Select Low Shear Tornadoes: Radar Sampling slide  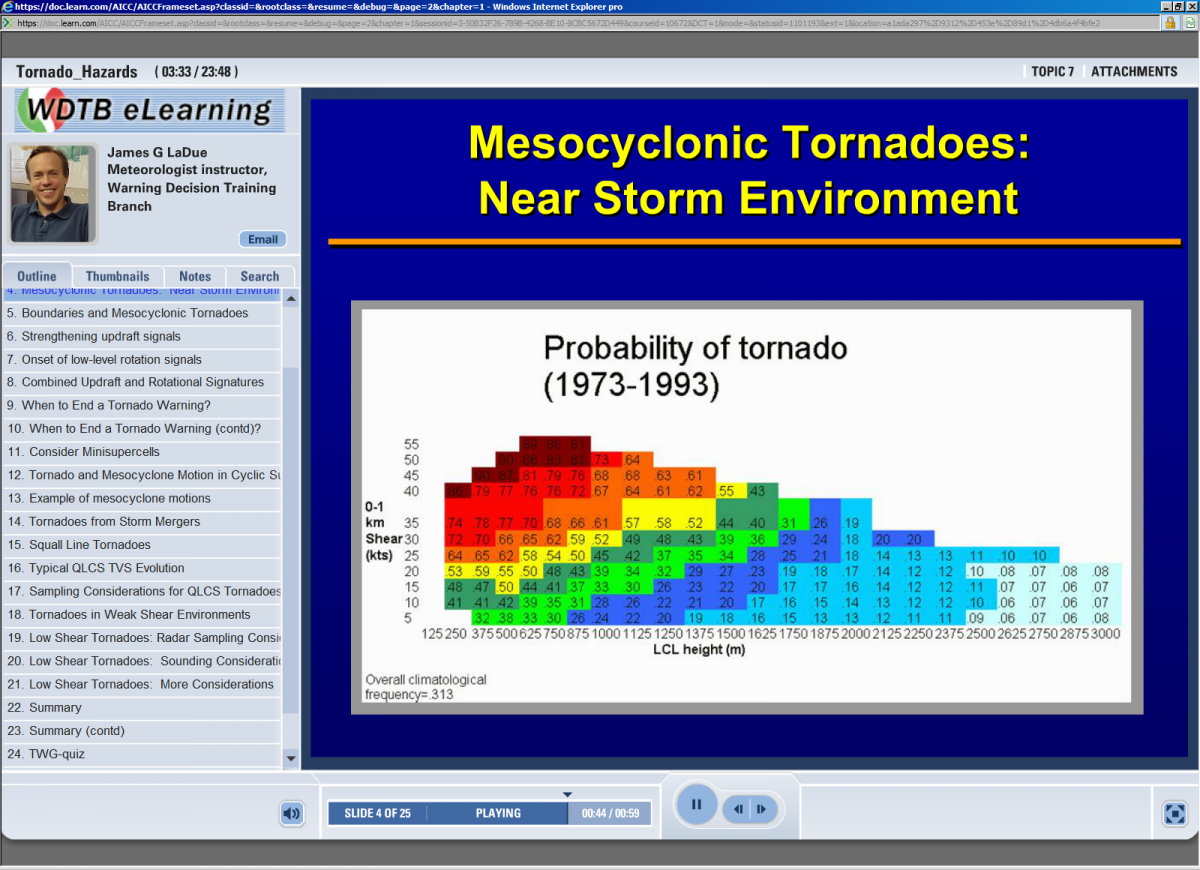click(x=142, y=638)
